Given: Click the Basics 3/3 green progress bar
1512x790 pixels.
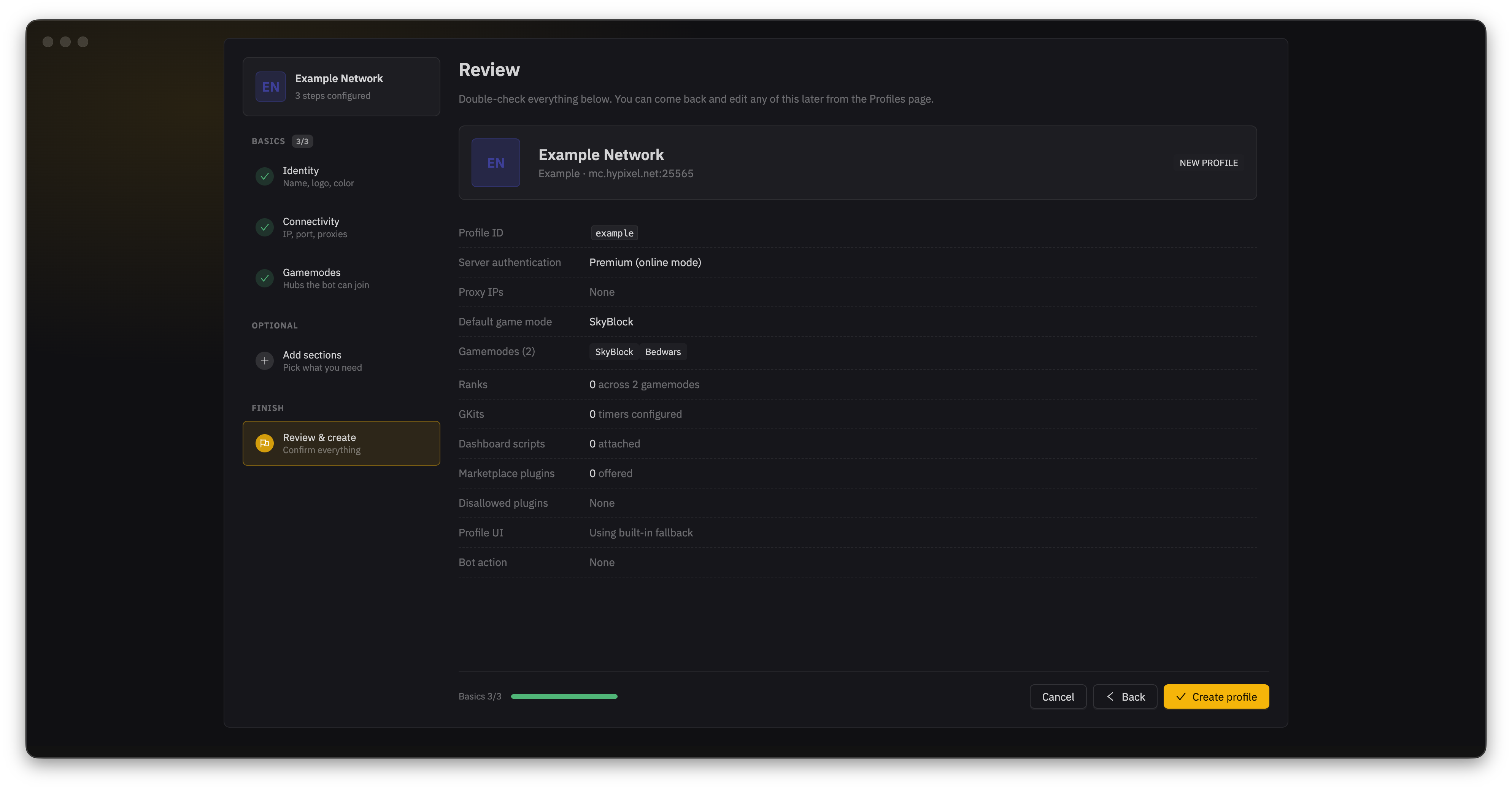Looking at the screenshot, I should click(564, 697).
